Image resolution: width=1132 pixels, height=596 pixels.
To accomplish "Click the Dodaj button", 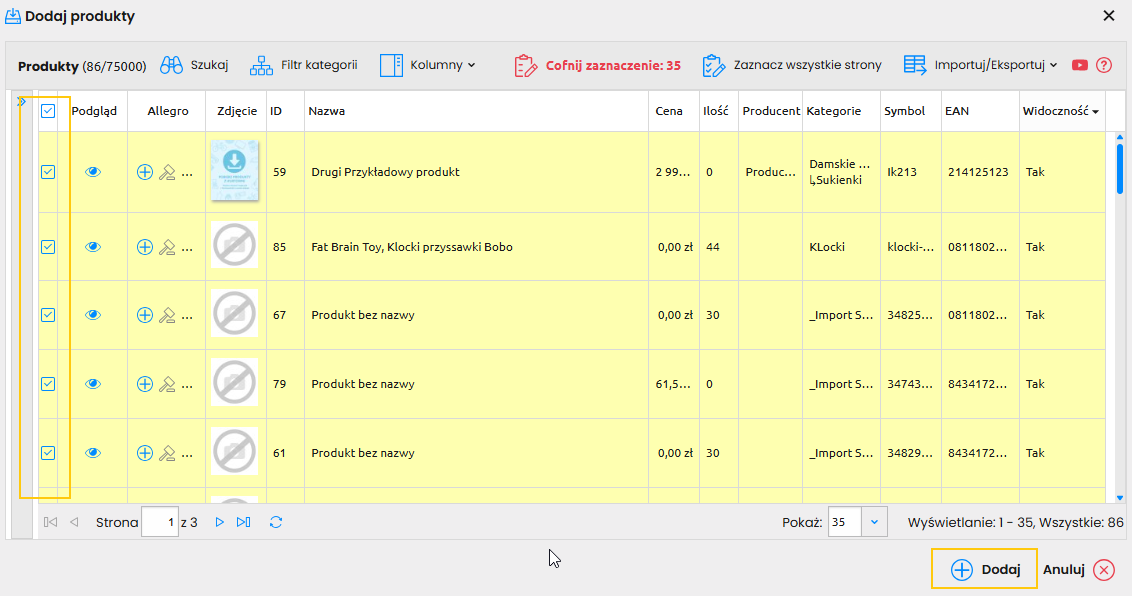I will coord(984,570).
